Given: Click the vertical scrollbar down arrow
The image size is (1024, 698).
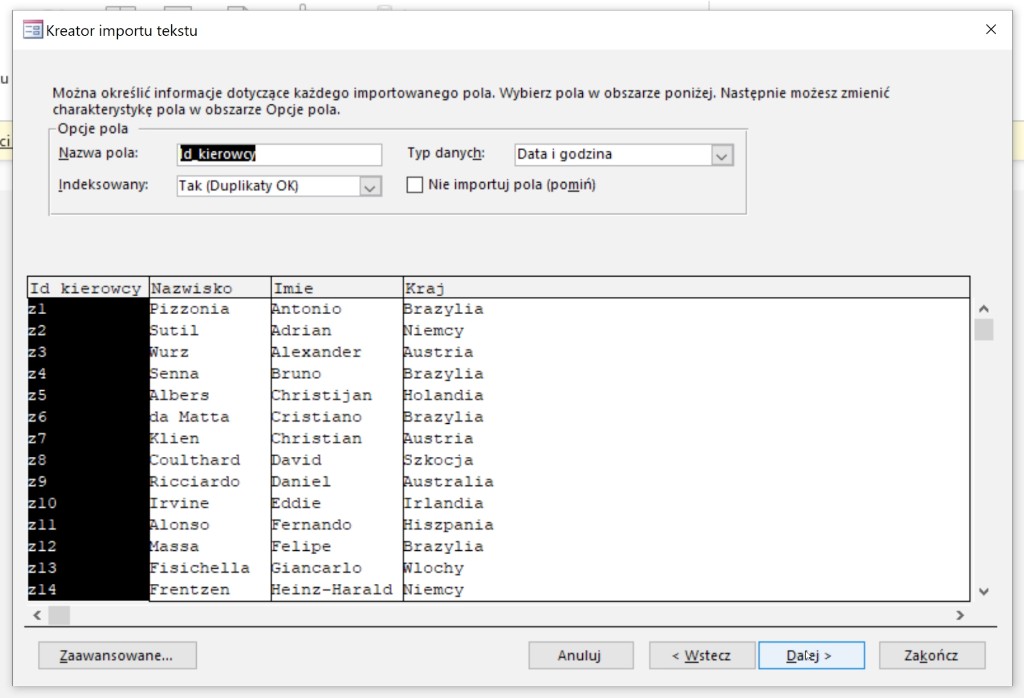Looking at the screenshot, I should (x=983, y=591).
